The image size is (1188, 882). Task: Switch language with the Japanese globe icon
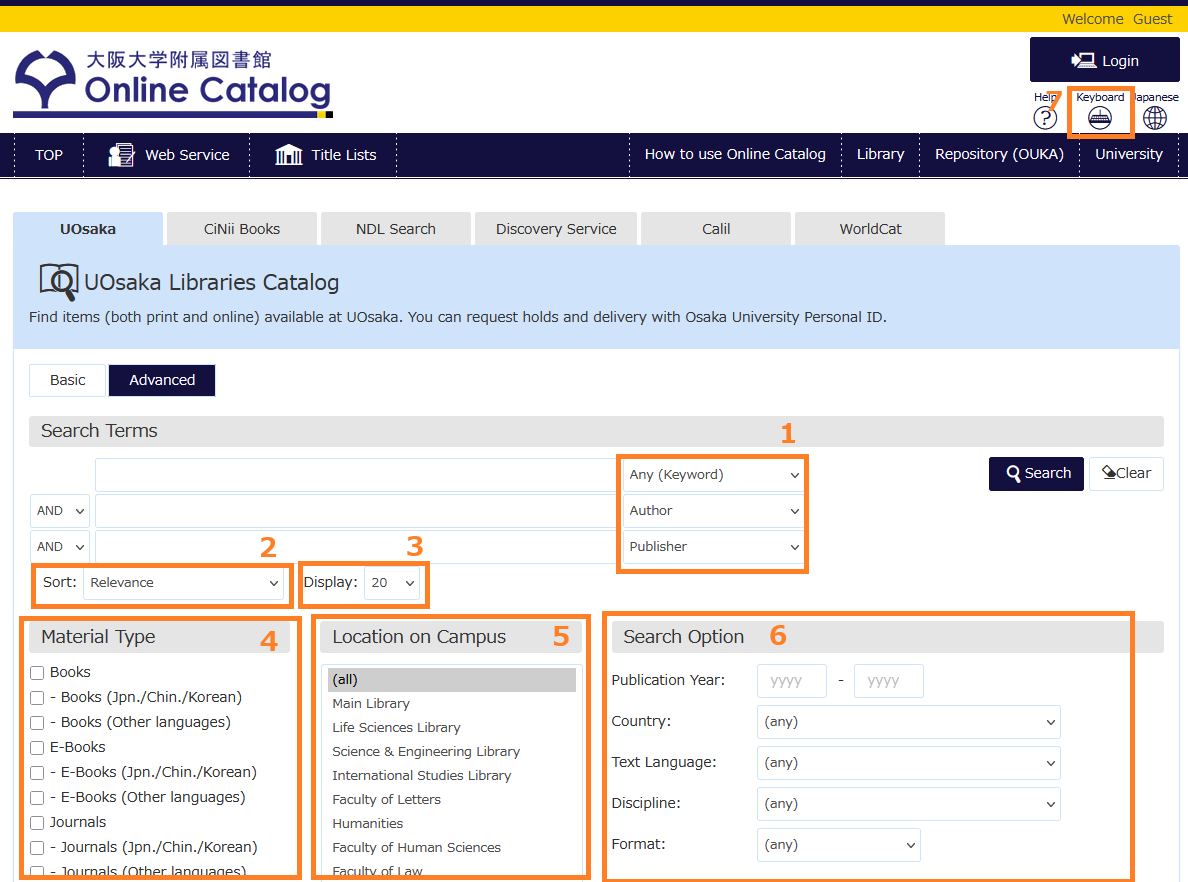[1155, 118]
